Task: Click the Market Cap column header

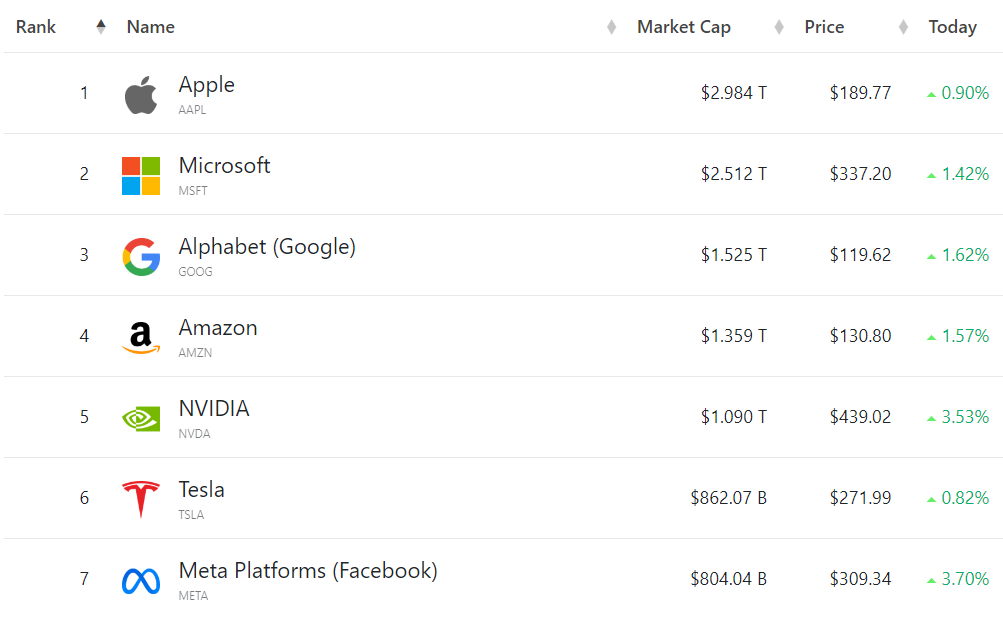Action: (684, 27)
